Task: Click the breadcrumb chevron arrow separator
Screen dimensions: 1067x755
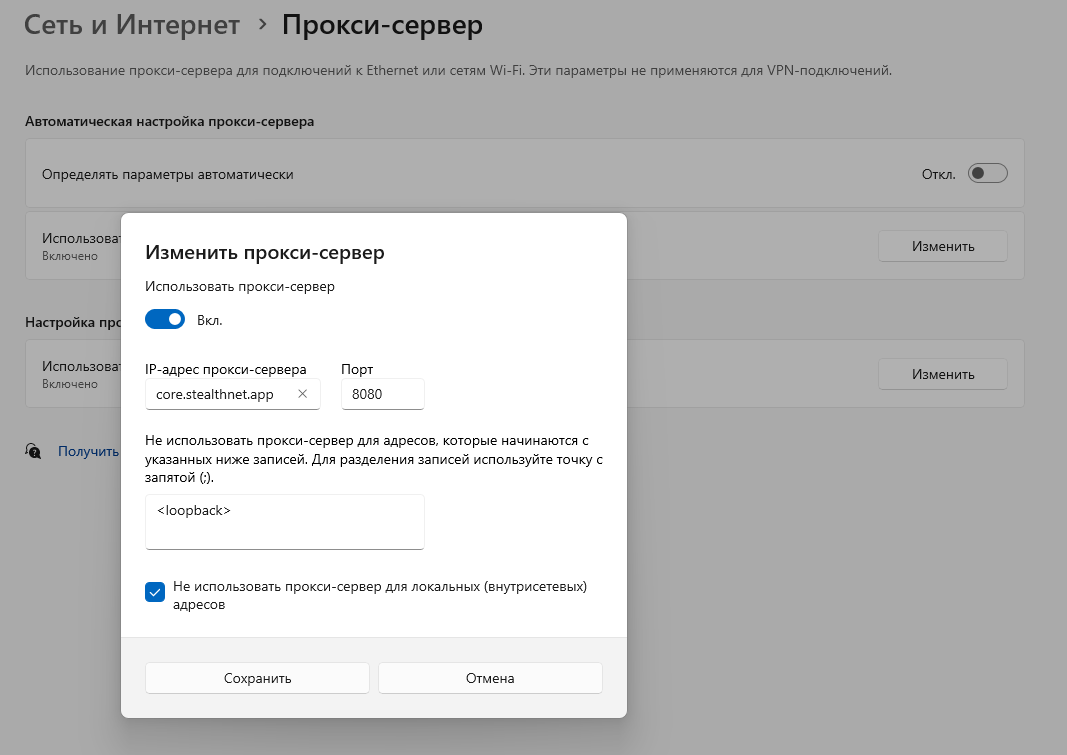Action: tap(262, 24)
